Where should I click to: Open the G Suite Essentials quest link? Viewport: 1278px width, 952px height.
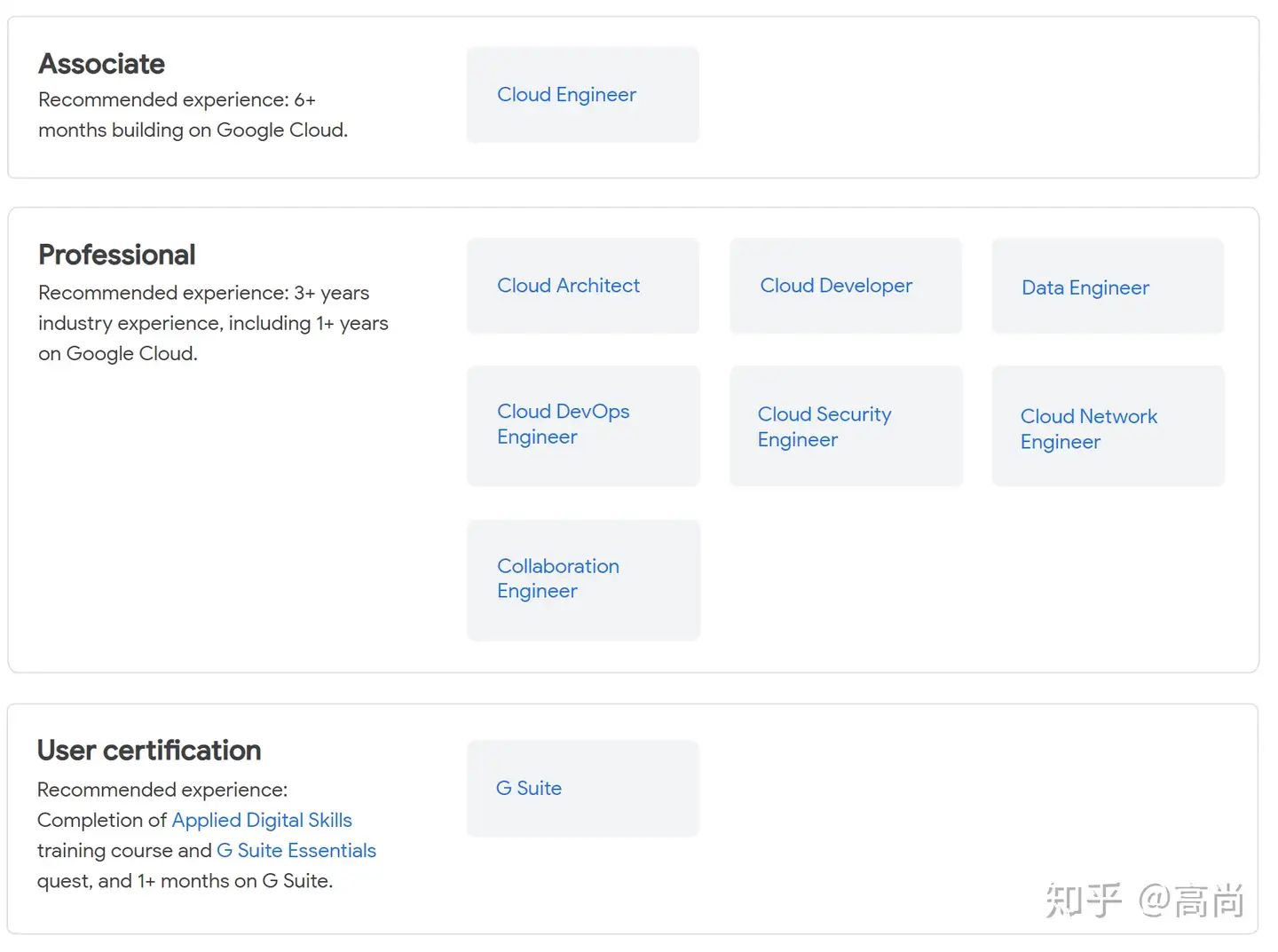pos(296,850)
